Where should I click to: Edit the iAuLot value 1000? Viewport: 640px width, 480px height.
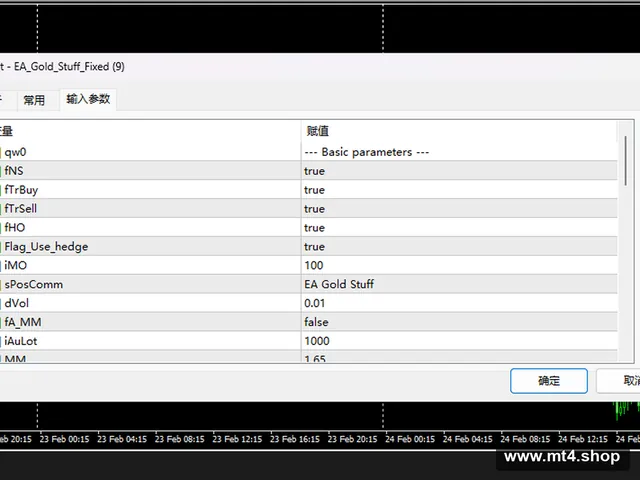click(x=459, y=341)
